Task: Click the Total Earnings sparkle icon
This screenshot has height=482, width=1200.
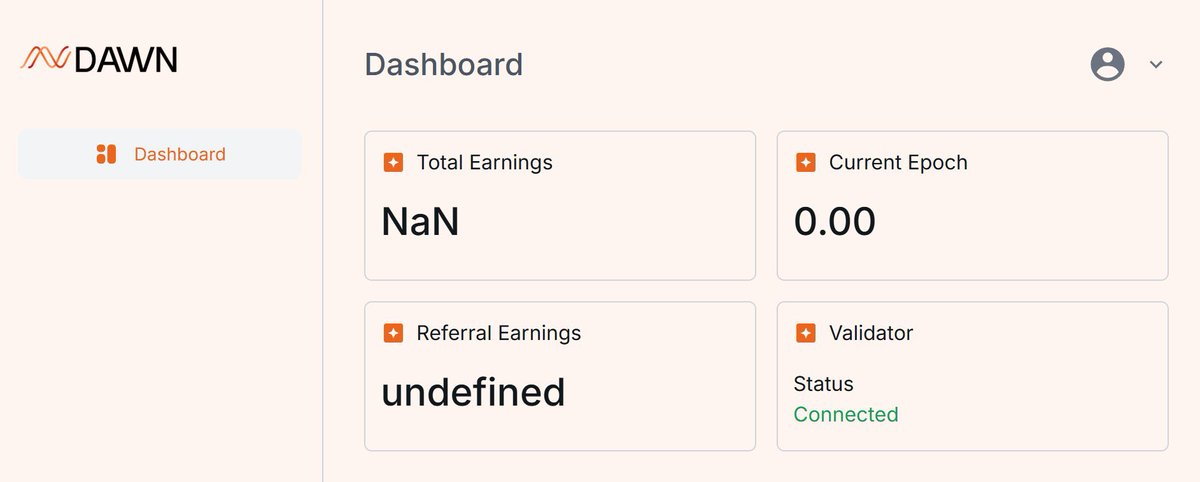Action: point(393,162)
